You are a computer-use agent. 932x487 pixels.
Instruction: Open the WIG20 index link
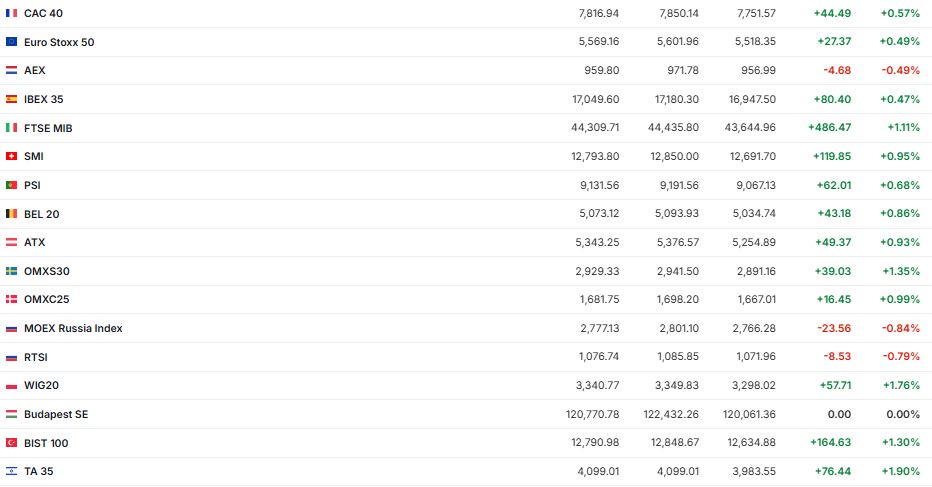(x=40, y=385)
